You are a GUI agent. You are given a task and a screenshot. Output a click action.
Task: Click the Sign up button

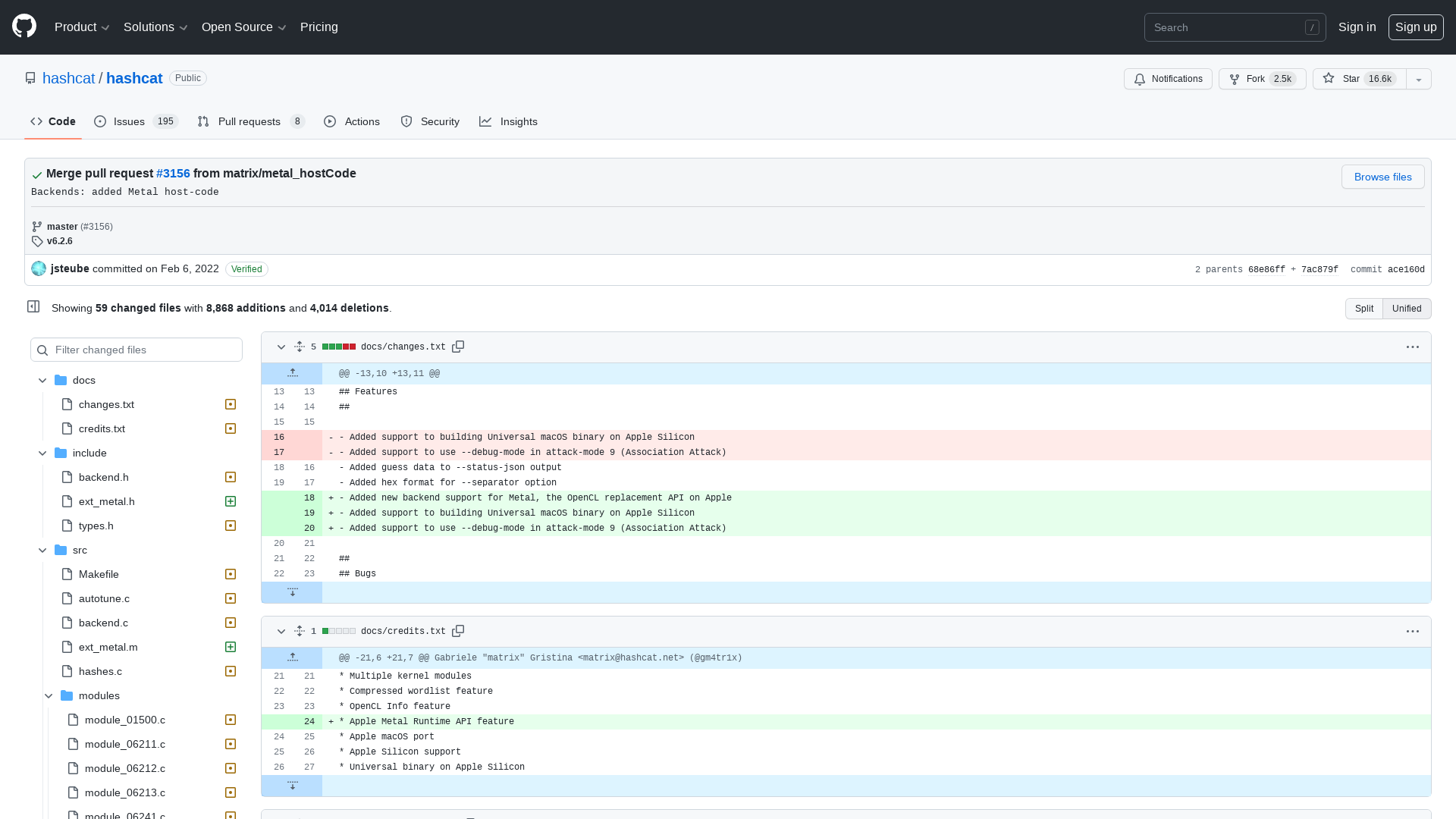tap(1416, 27)
